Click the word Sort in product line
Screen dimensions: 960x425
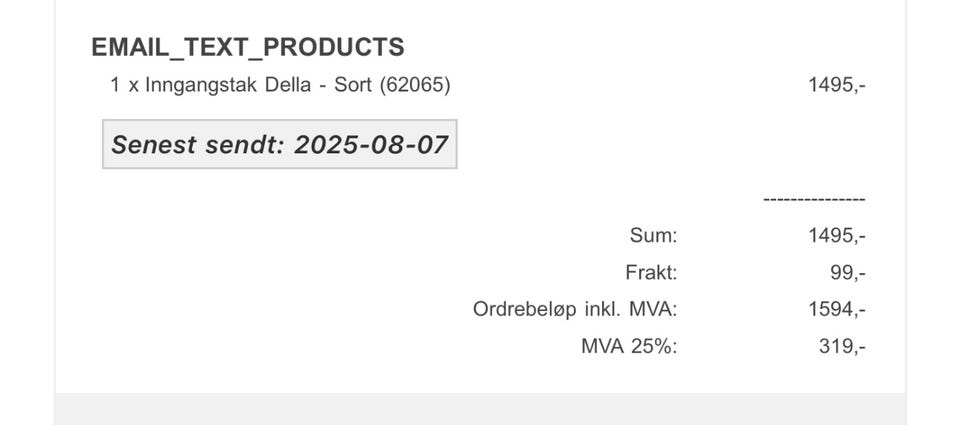tap(353, 85)
